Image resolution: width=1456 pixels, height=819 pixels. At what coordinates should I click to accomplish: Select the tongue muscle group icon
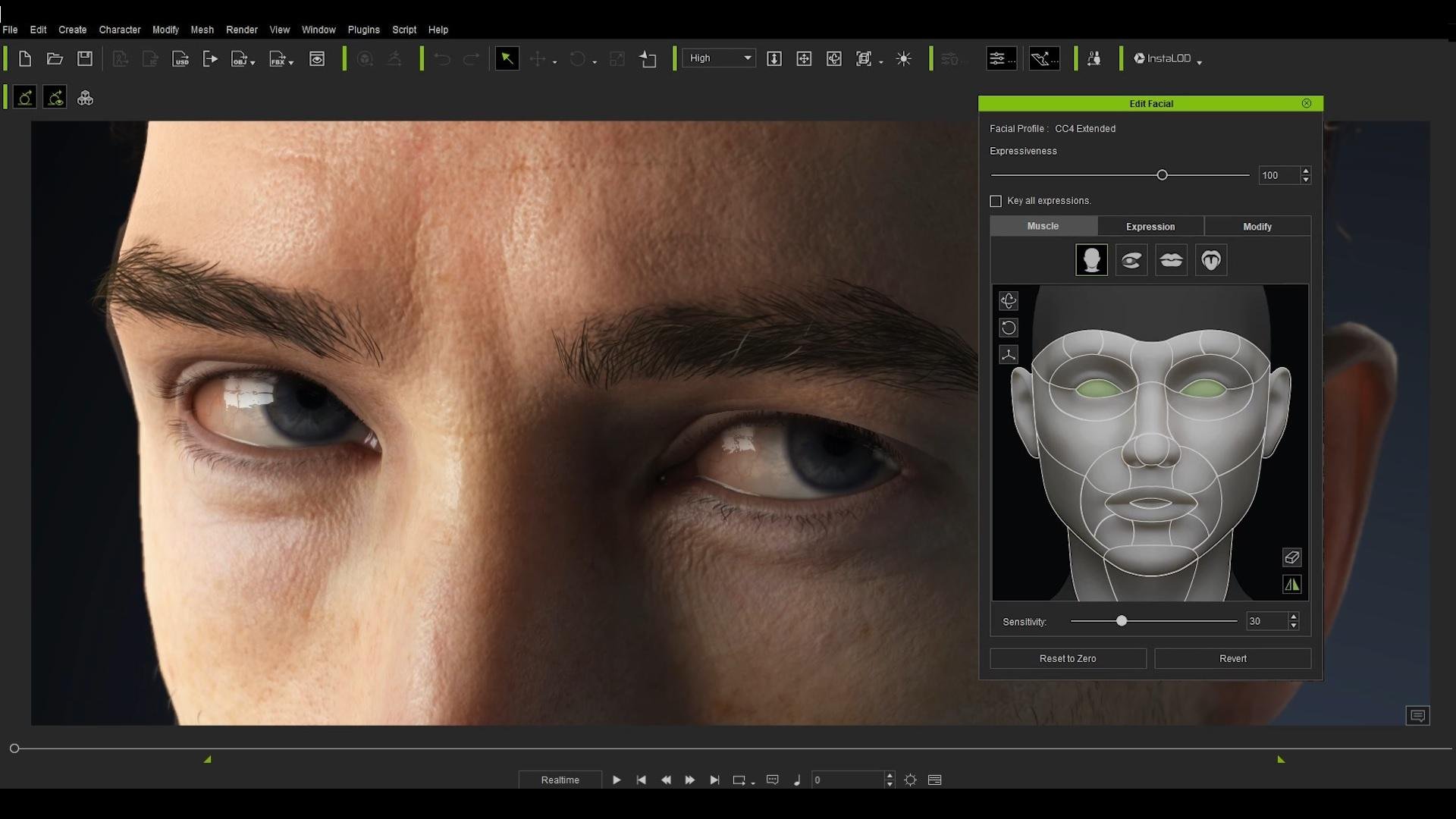(x=1211, y=260)
